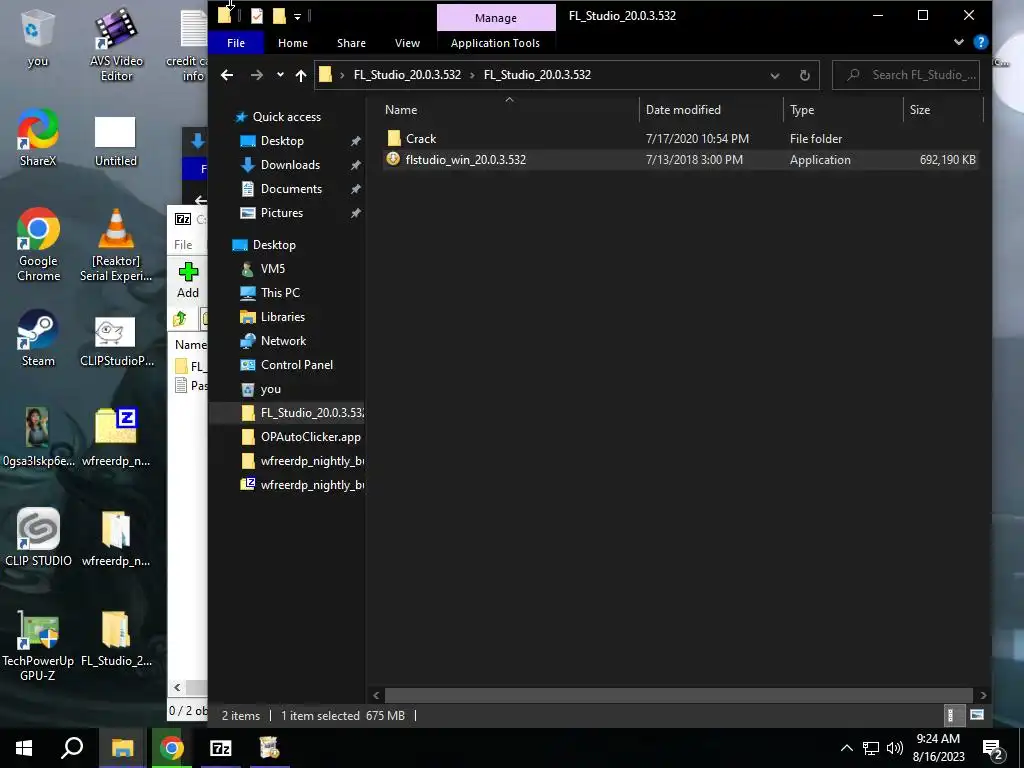Open address bar history dropdown
This screenshot has height=768, width=1024.
pyautogui.click(x=775, y=75)
